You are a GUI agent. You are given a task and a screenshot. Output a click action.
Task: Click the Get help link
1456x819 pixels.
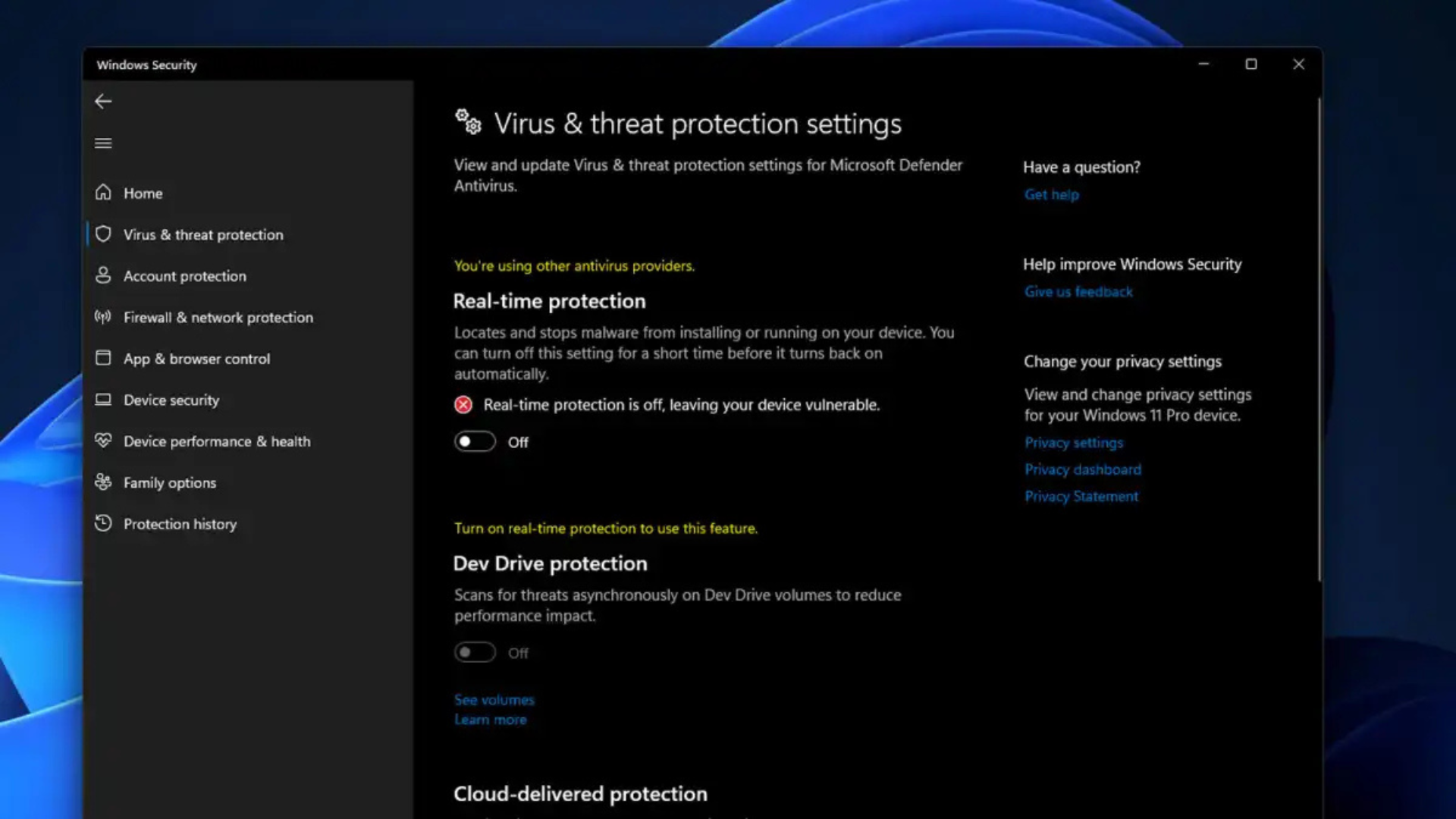1052,194
